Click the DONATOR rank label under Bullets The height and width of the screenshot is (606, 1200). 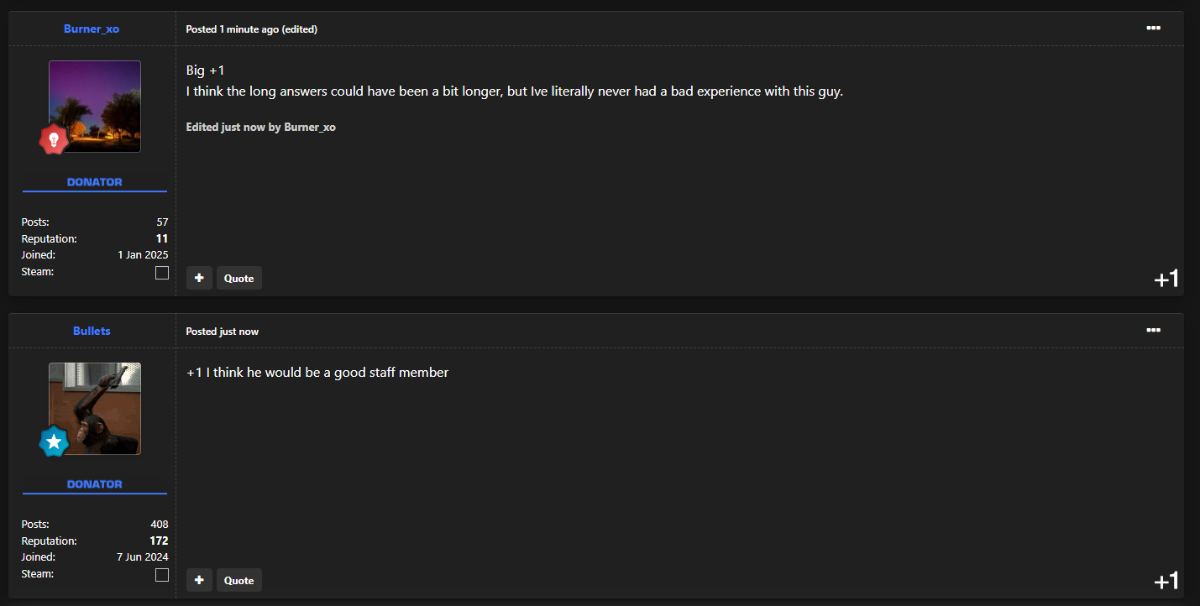click(95, 484)
